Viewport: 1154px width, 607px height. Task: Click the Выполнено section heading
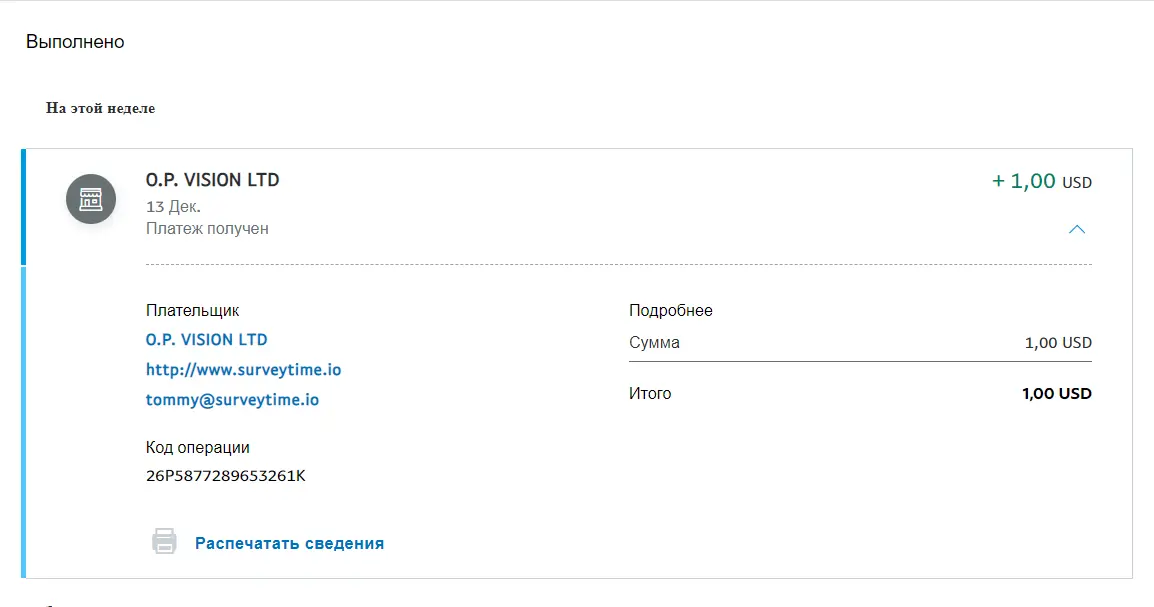75,42
